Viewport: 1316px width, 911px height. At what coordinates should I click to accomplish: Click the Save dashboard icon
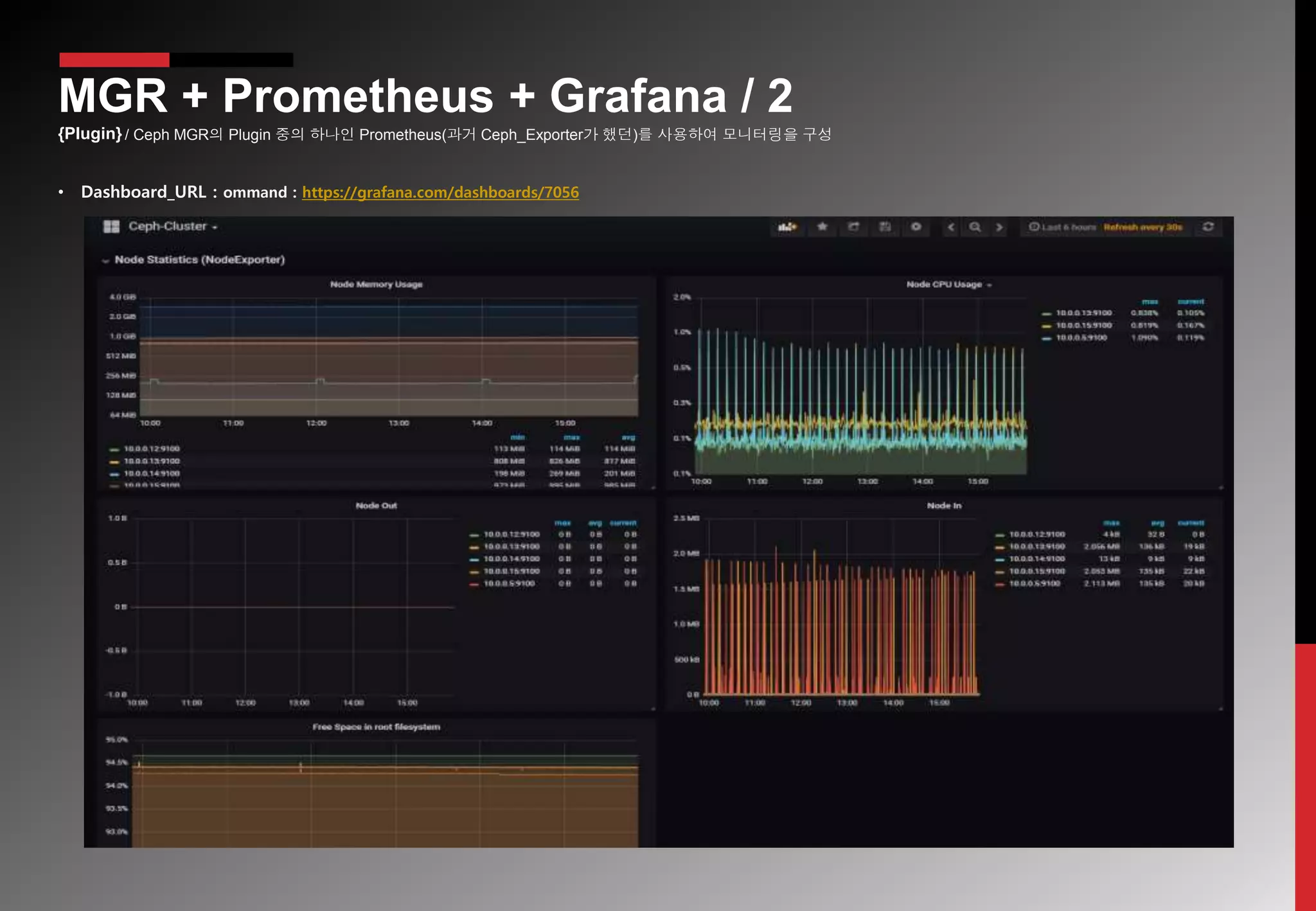pos(885,227)
